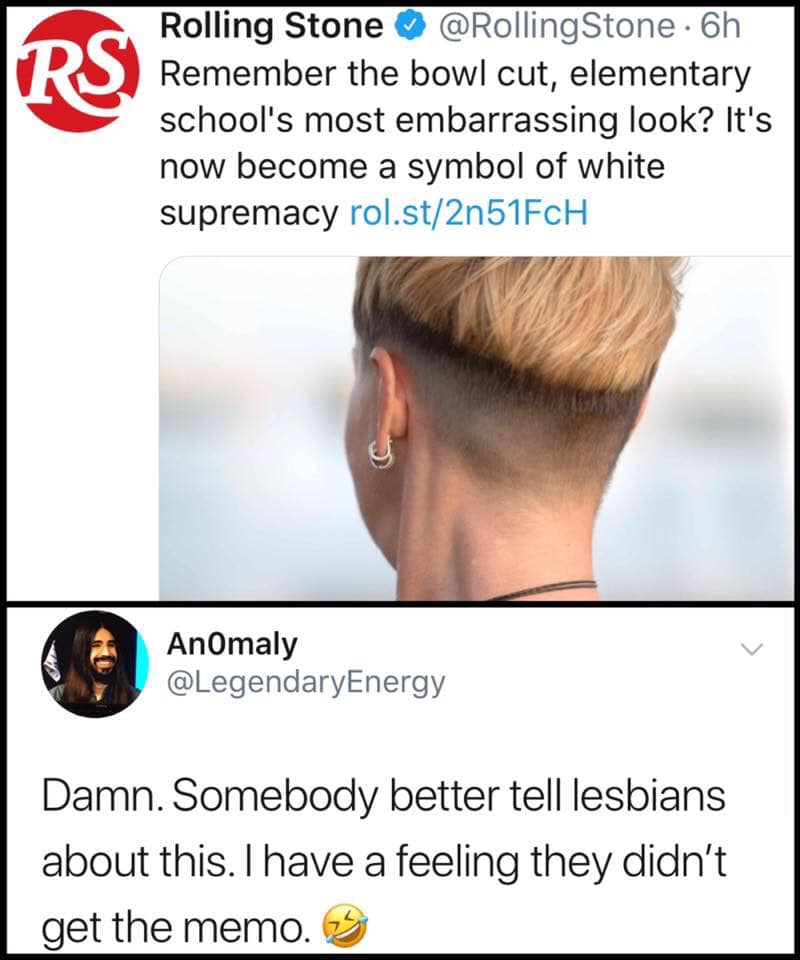Click the An0maly display name
This screenshot has width=800, height=960.
[x=231, y=644]
